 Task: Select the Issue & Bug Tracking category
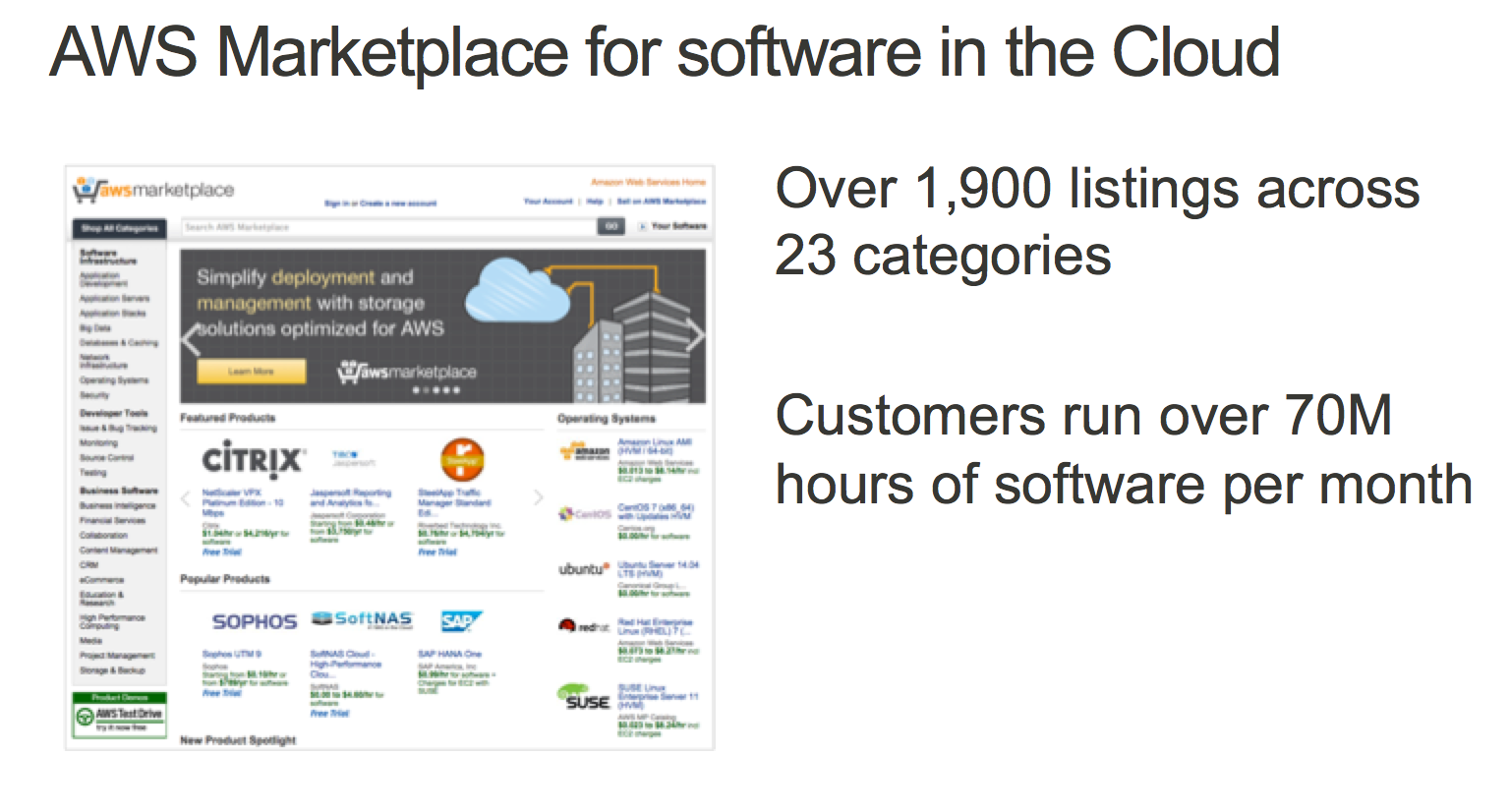point(118,428)
